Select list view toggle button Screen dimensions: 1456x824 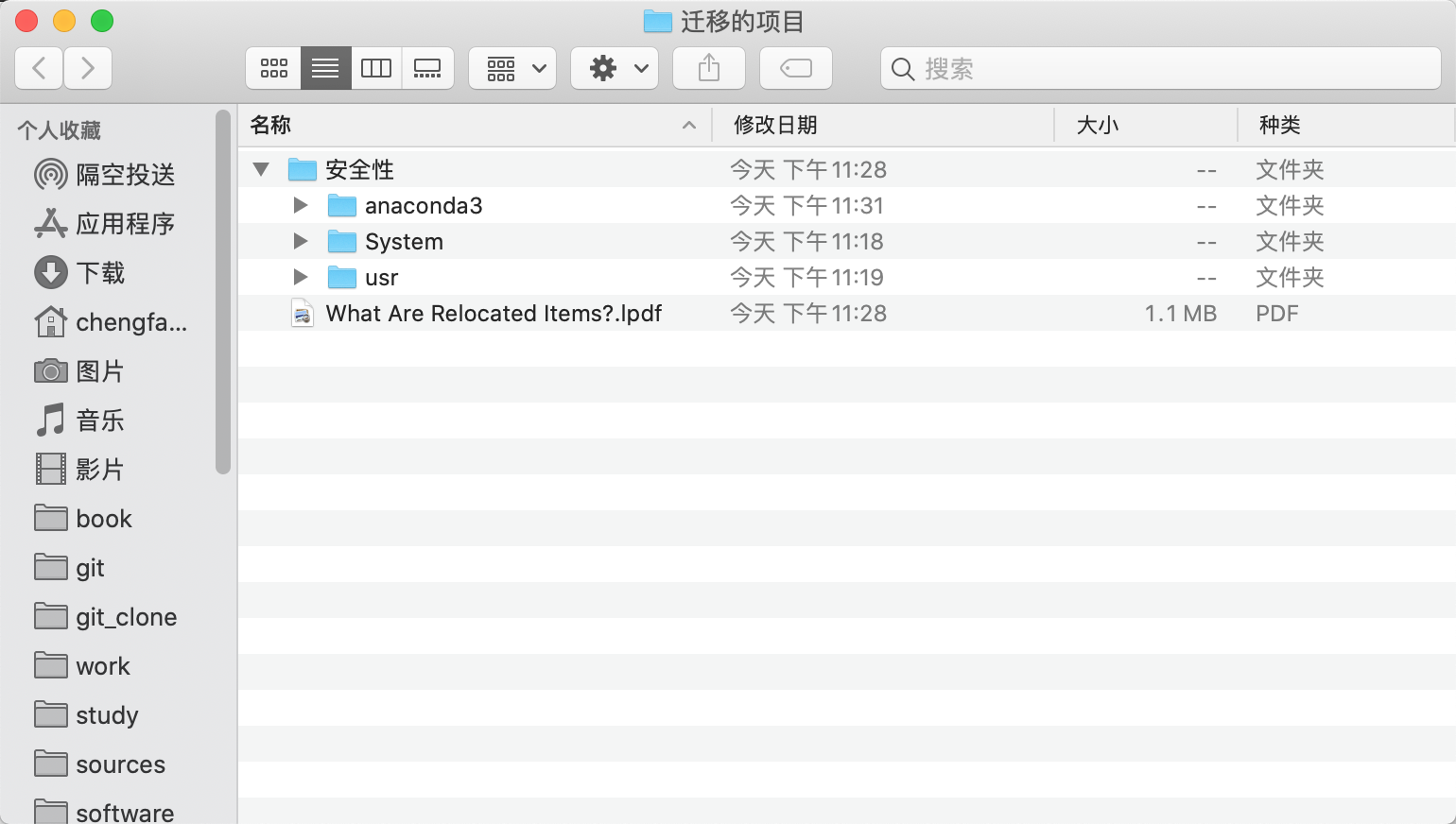[325, 68]
